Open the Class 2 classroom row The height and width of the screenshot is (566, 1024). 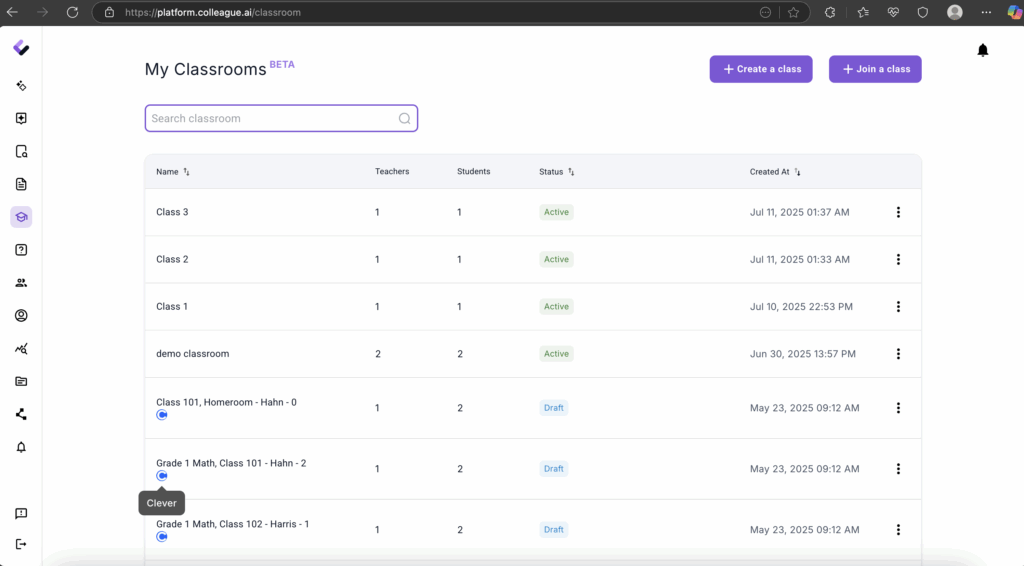coord(172,259)
